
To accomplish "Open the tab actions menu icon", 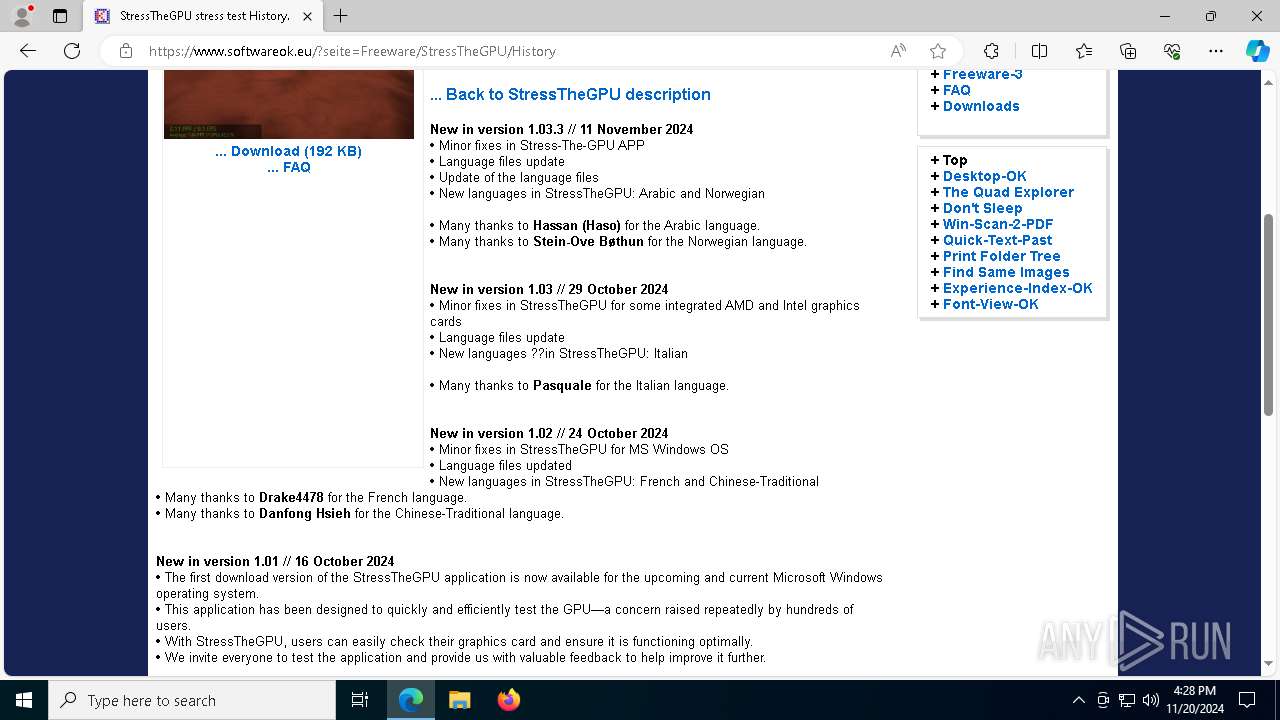I will pos(60,16).
